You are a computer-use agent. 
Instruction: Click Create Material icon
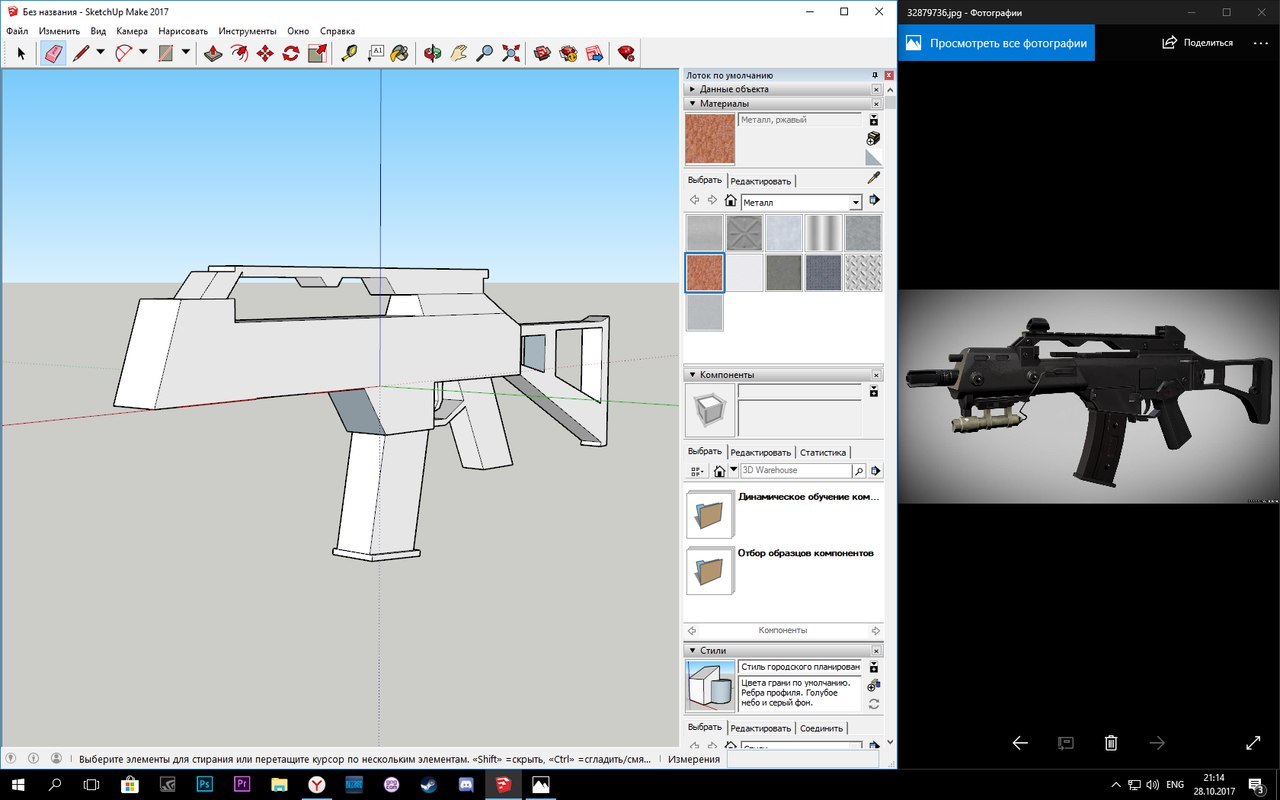pos(873,138)
